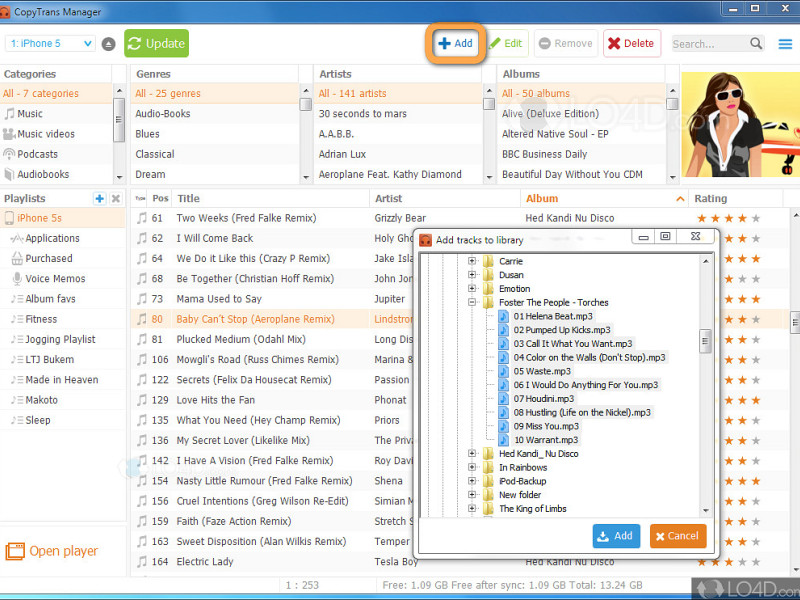Sort tracks by Album column header
The image size is (800, 600).
pos(604,198)
